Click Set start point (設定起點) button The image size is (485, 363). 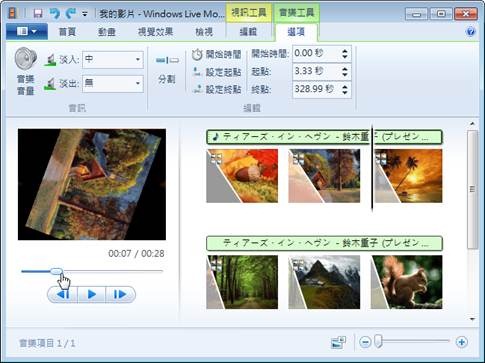(217, 72)
